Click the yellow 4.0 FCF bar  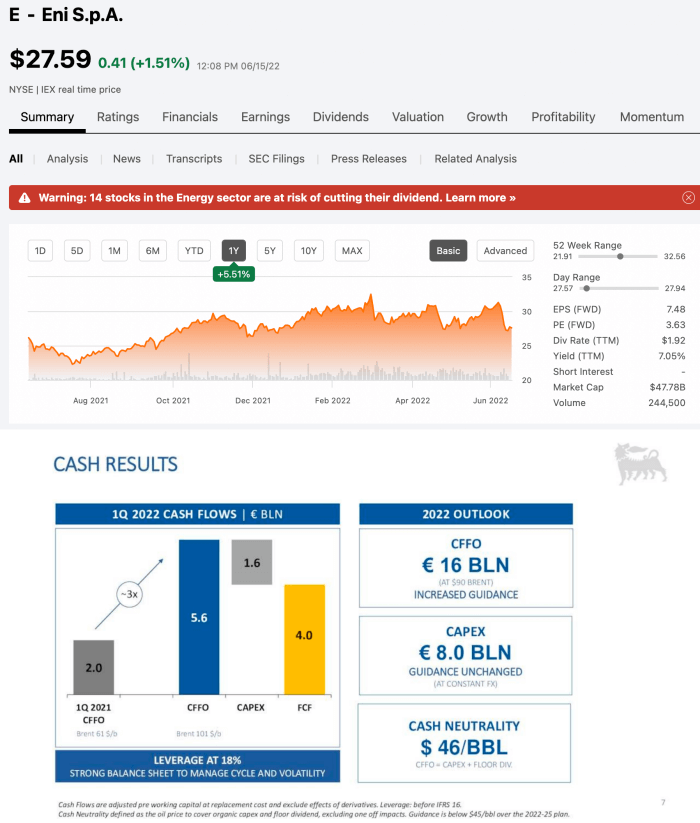(x=304, y=640)
